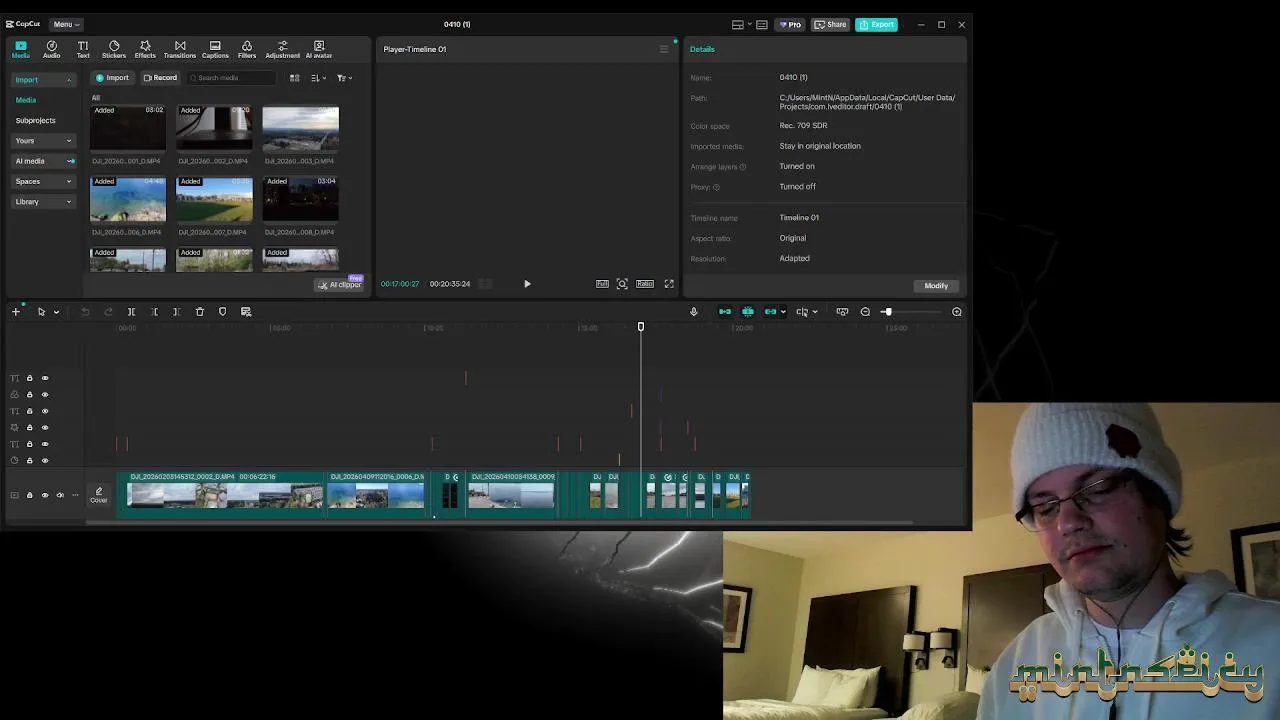This screenshot has width=1280, height=720.
Task: Expand the Yours section
Action: point(69,141)
